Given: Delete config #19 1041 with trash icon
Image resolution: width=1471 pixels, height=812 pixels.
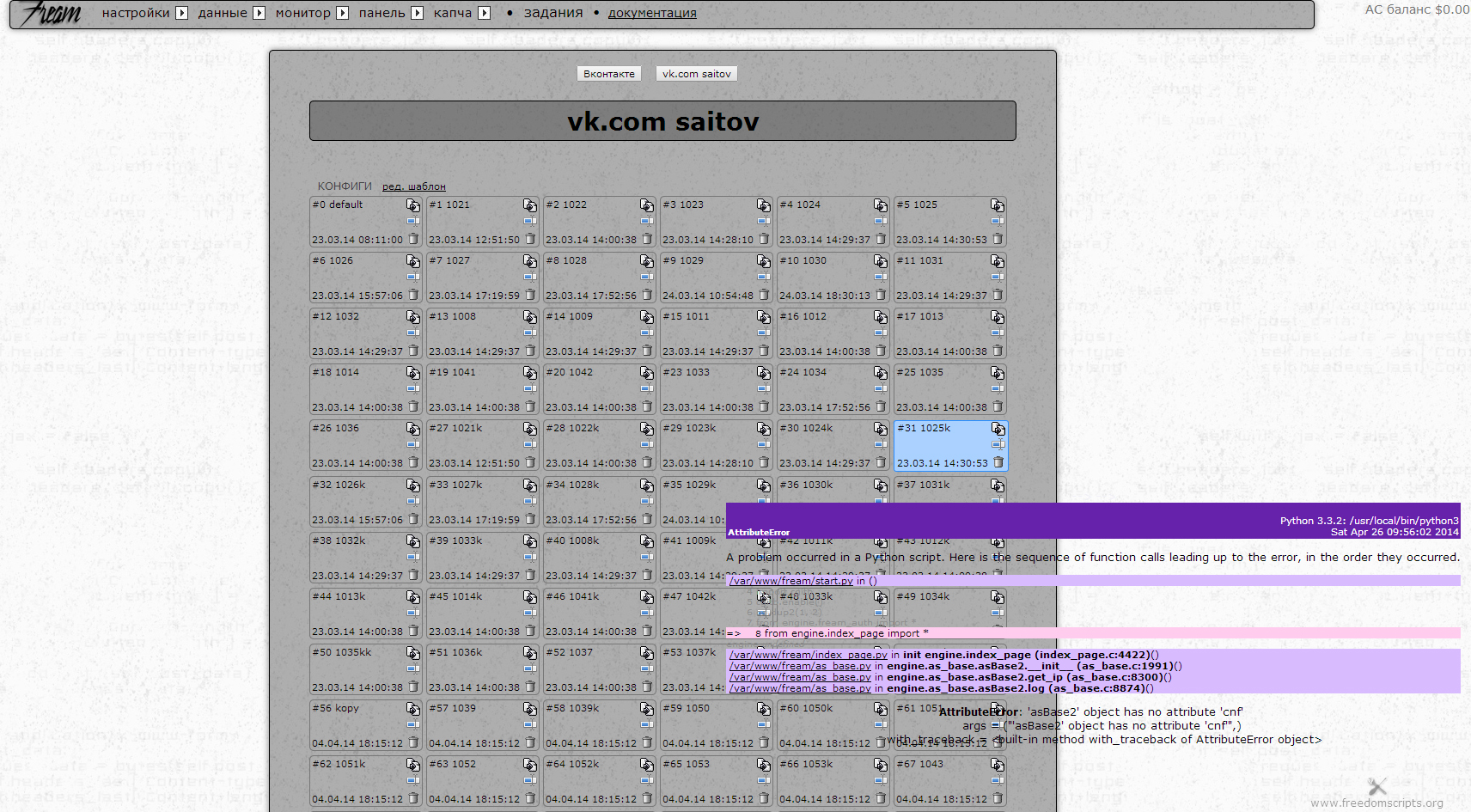Looking at the screenshot, I should coord(530,406).
